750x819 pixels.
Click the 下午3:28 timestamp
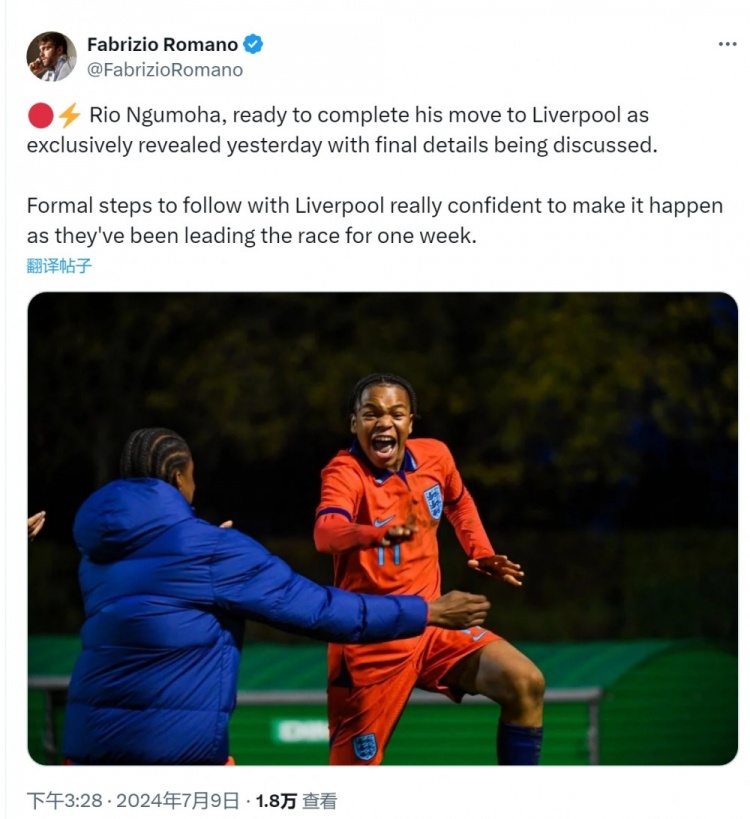tap(64, 801)
